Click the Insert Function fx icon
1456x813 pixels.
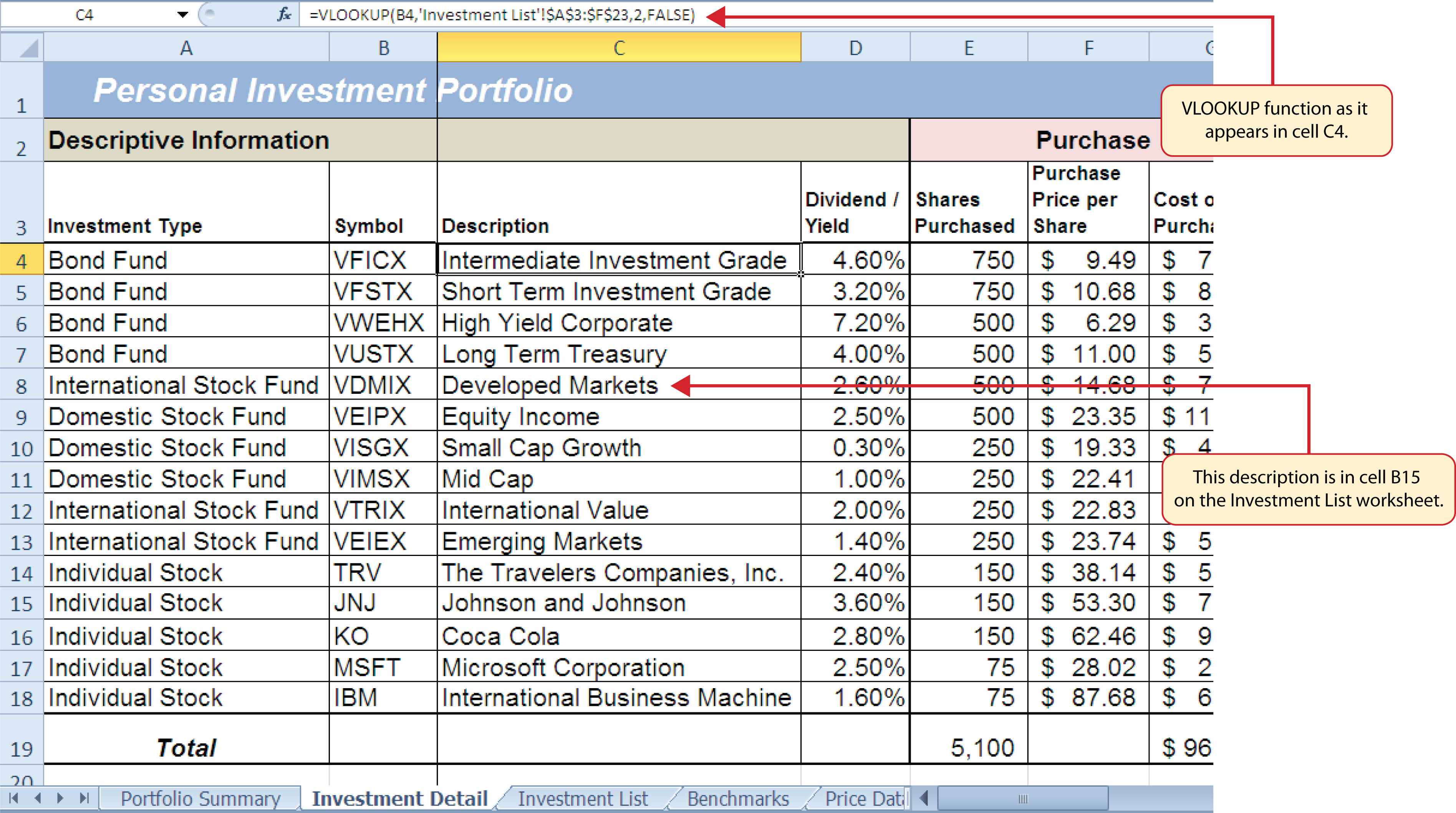[284, 14]
